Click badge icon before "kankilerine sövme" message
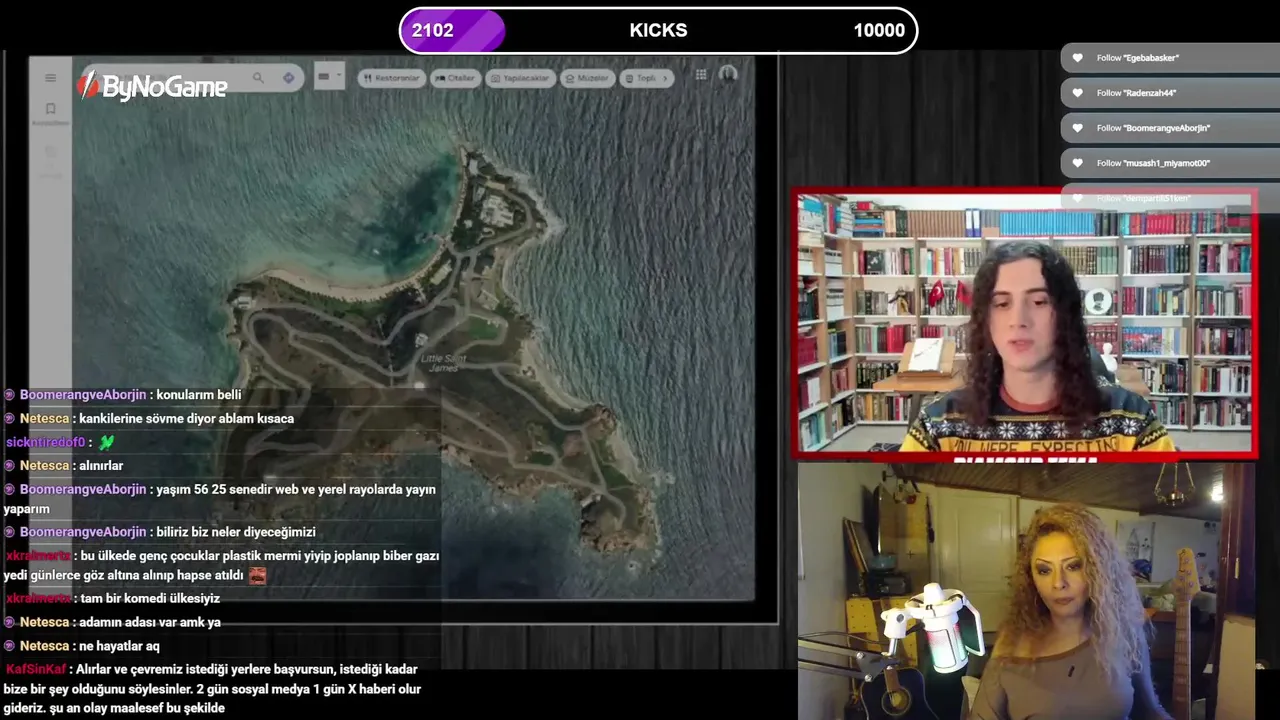 10,419
